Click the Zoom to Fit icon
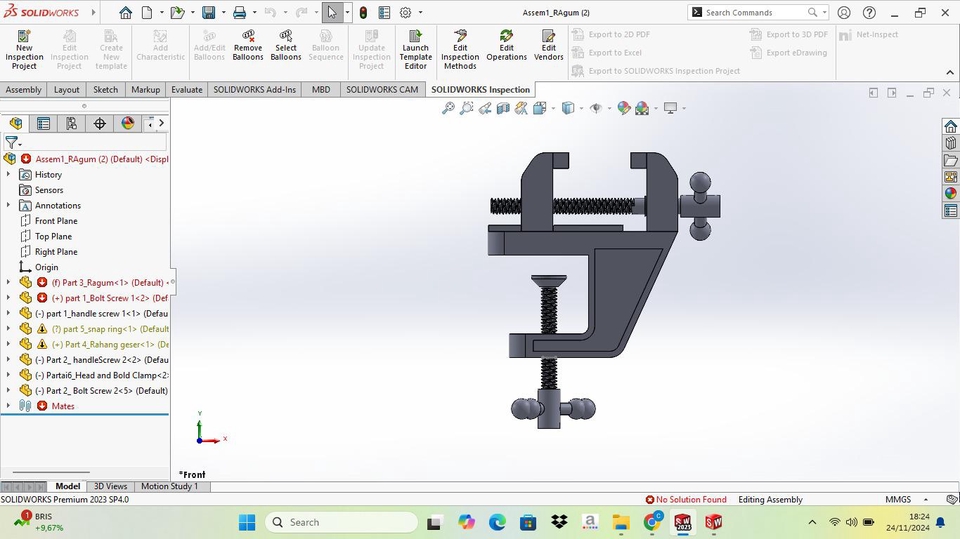This screenshot has width=960, height=539. pyautogui.click(x=448, y=108)
